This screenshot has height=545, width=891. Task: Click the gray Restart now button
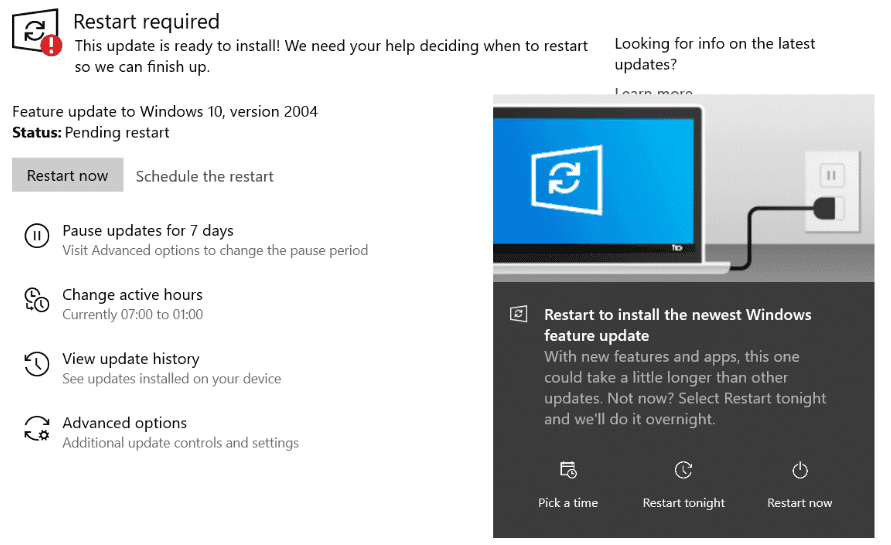[68, 175]
